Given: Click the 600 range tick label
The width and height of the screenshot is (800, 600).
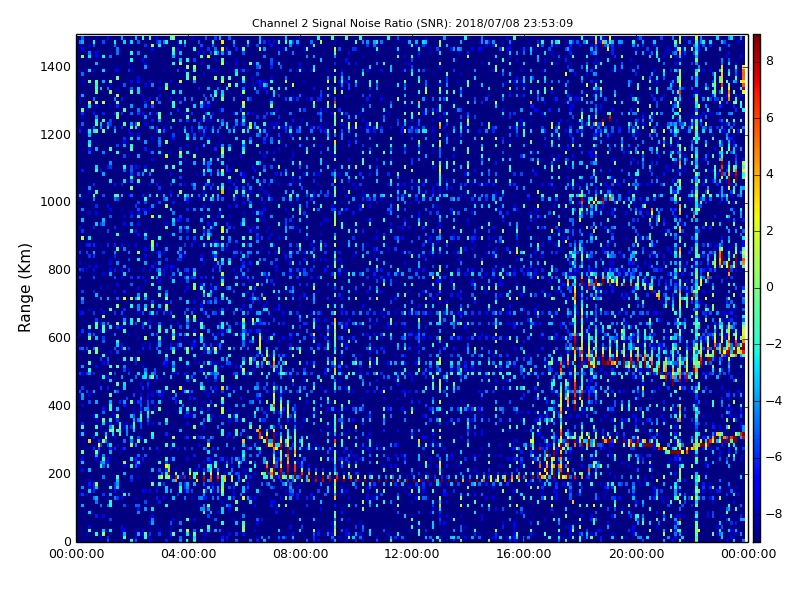Looking at the screenshot, I should point(60,338).
